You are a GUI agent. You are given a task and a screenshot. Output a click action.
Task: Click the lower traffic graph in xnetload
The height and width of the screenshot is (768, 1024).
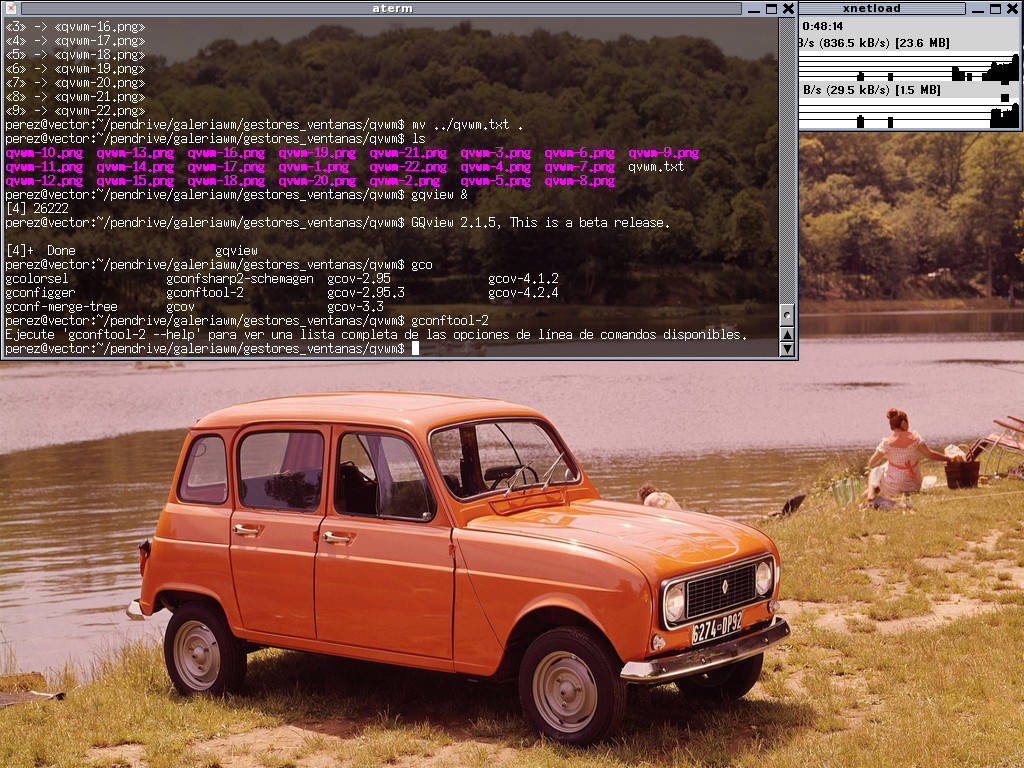click(x=909, y=113)
